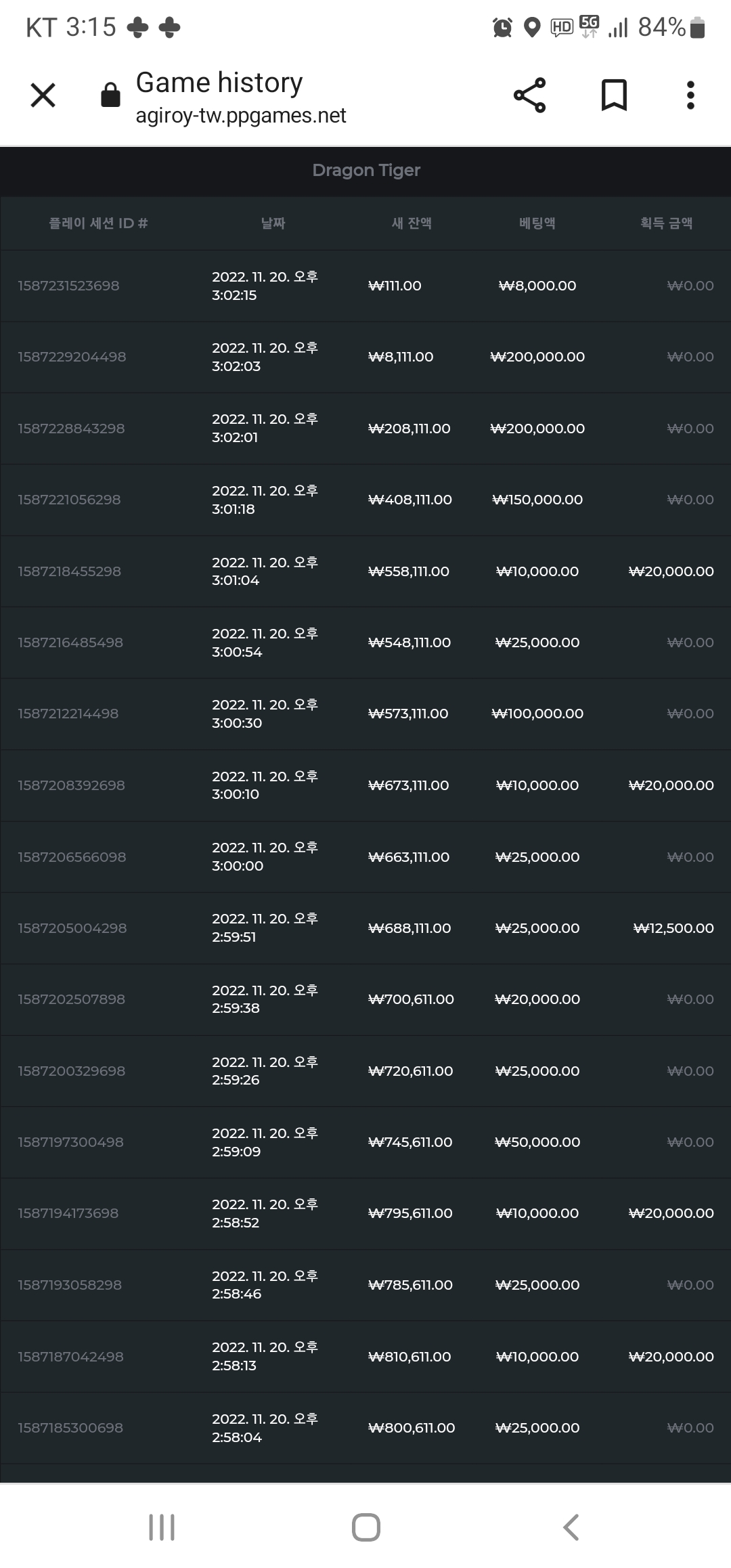
Task: Tap the alarm icon in status bar
Action: pos(502,28)
